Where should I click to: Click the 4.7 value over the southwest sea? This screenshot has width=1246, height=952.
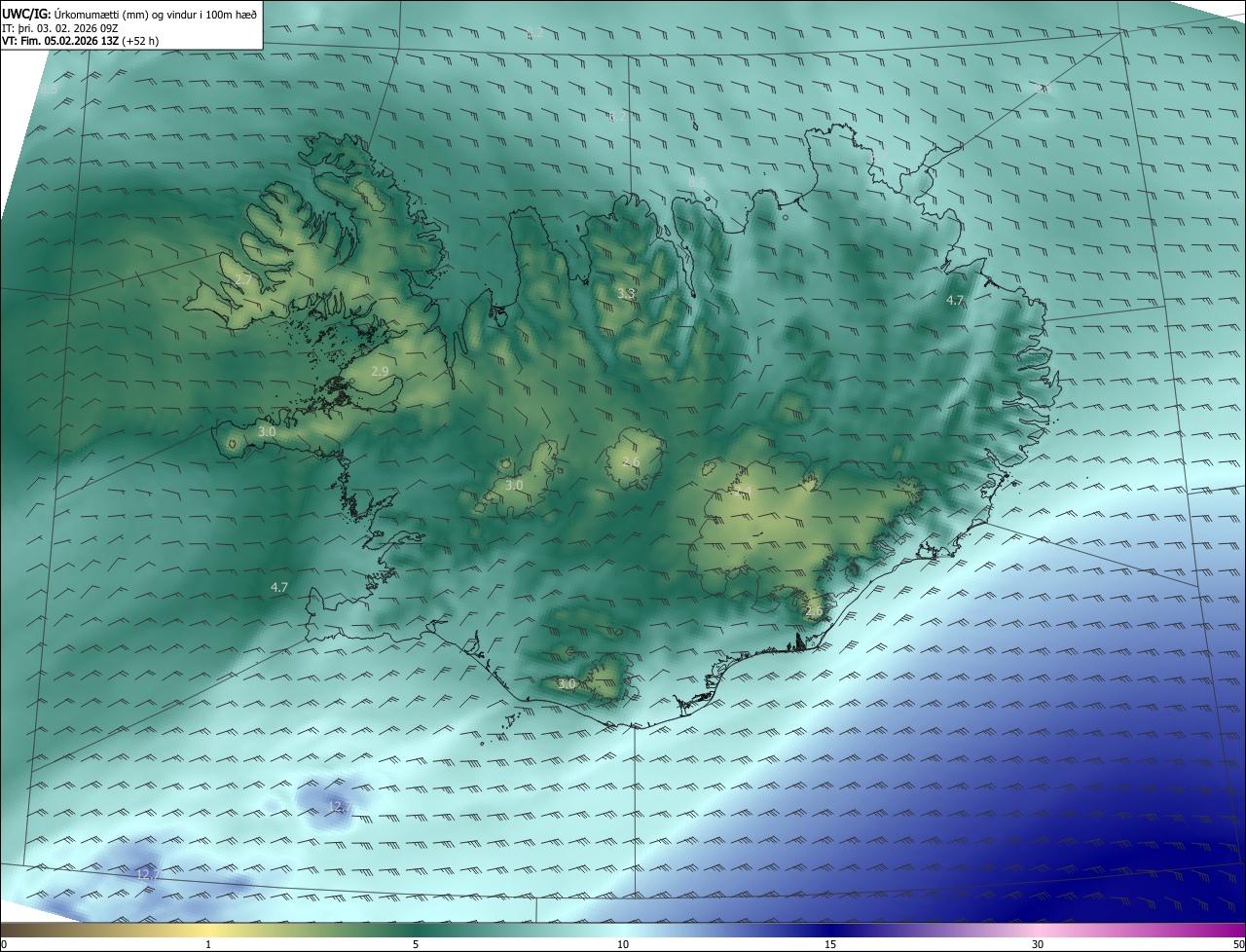279,587
